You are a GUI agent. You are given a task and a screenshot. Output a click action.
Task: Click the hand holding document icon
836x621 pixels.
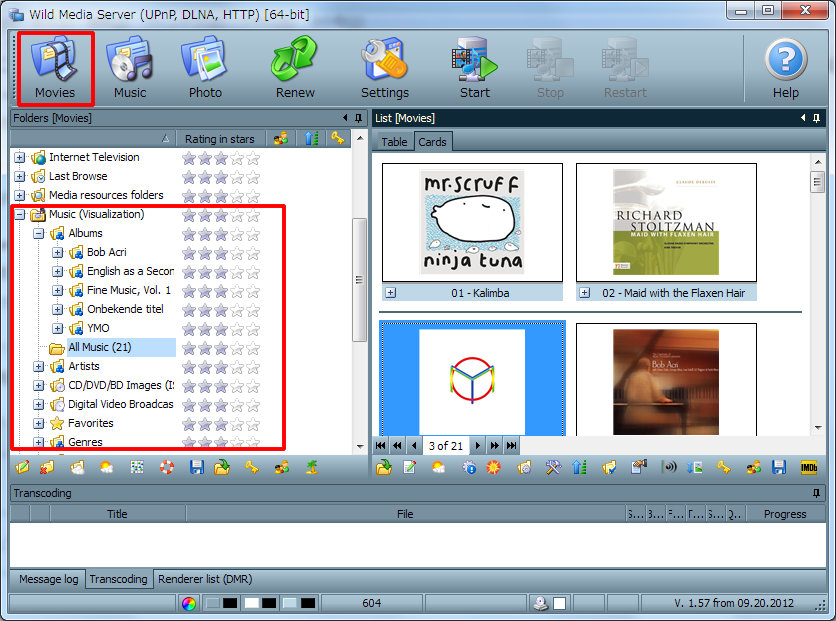tap(638, 467)
